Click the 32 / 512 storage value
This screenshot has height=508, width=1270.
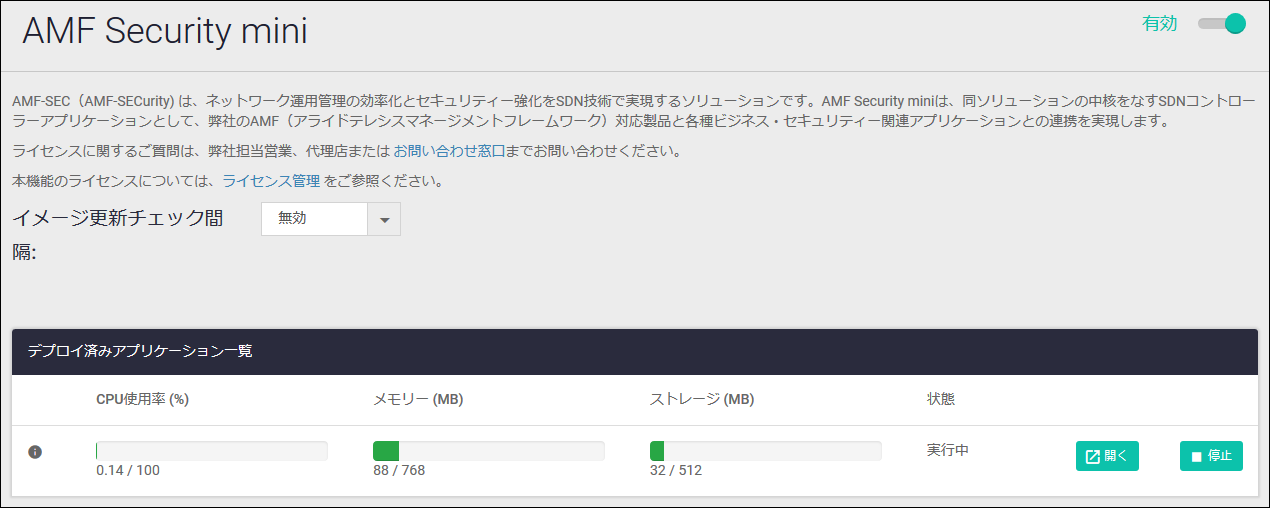676,470
